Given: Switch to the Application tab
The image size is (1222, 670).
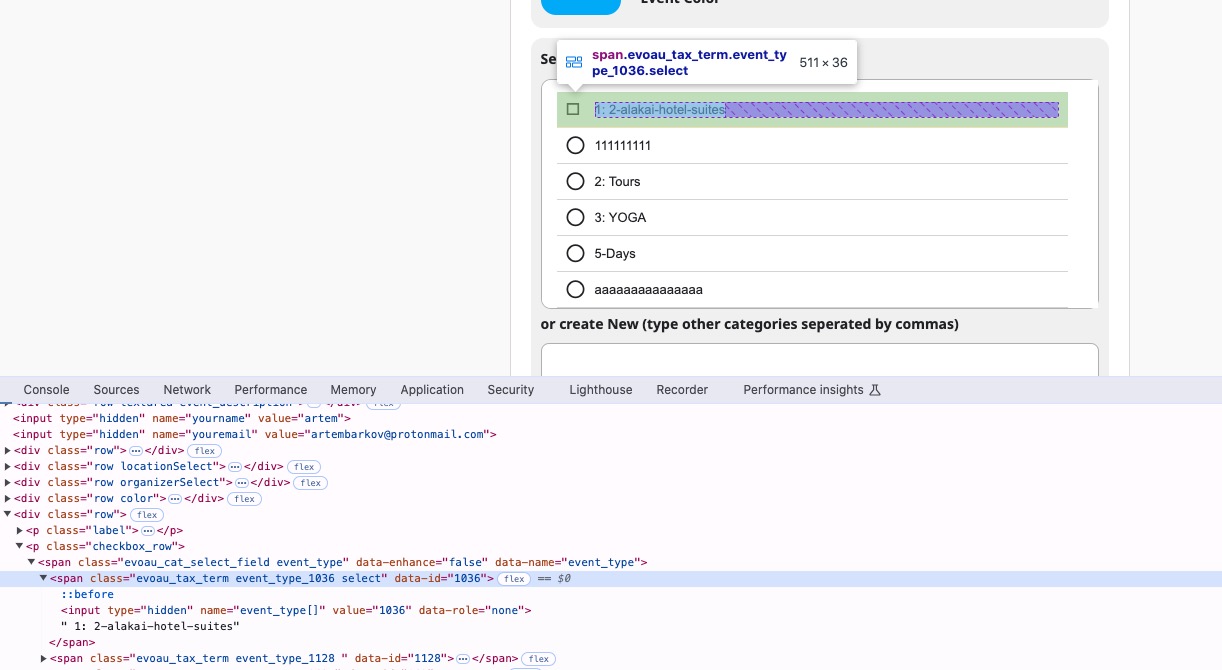Looking at the screenshot, I should 432,390.
